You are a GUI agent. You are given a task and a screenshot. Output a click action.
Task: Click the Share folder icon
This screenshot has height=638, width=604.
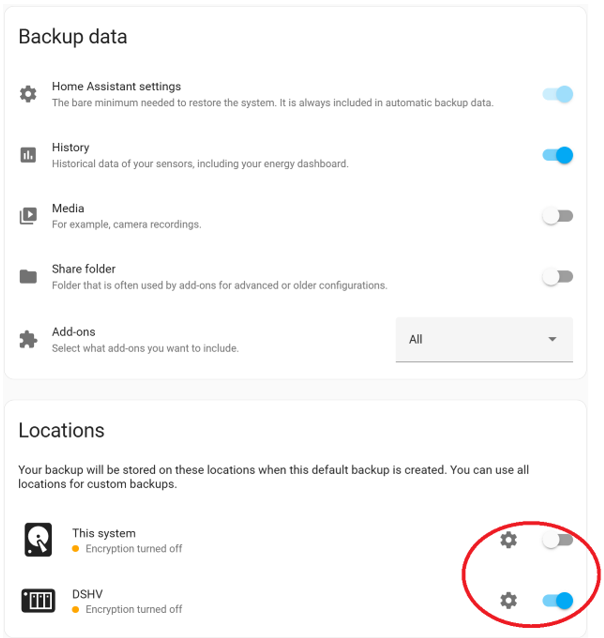pos(28,277)
